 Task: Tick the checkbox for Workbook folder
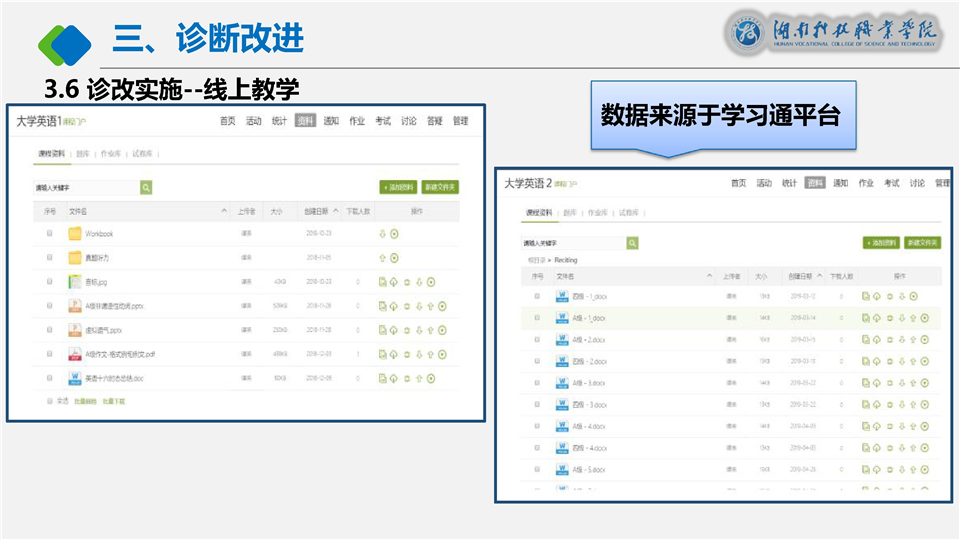point(49,234)
